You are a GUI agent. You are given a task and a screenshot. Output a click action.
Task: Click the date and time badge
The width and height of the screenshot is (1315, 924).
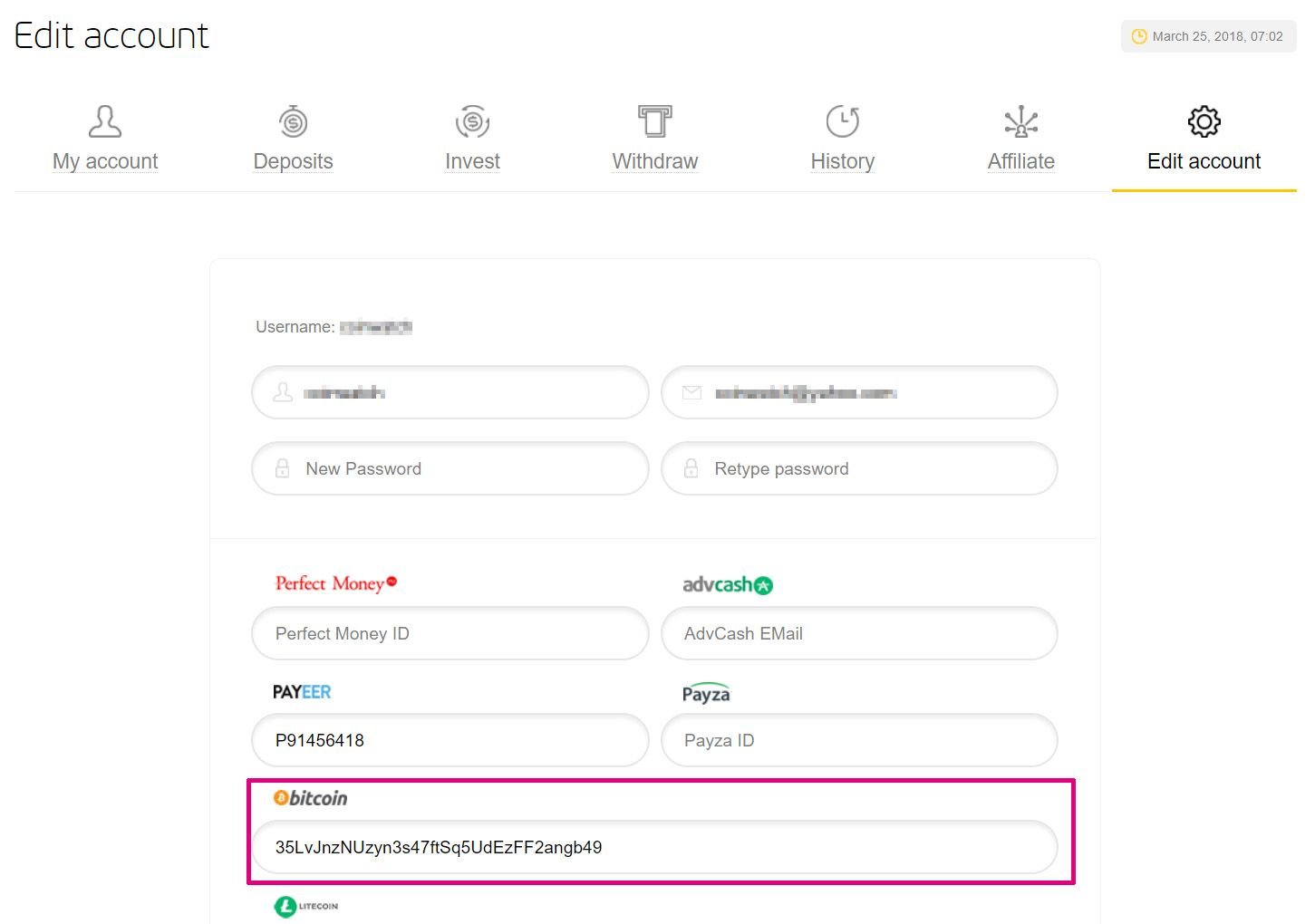(1208, 36)
